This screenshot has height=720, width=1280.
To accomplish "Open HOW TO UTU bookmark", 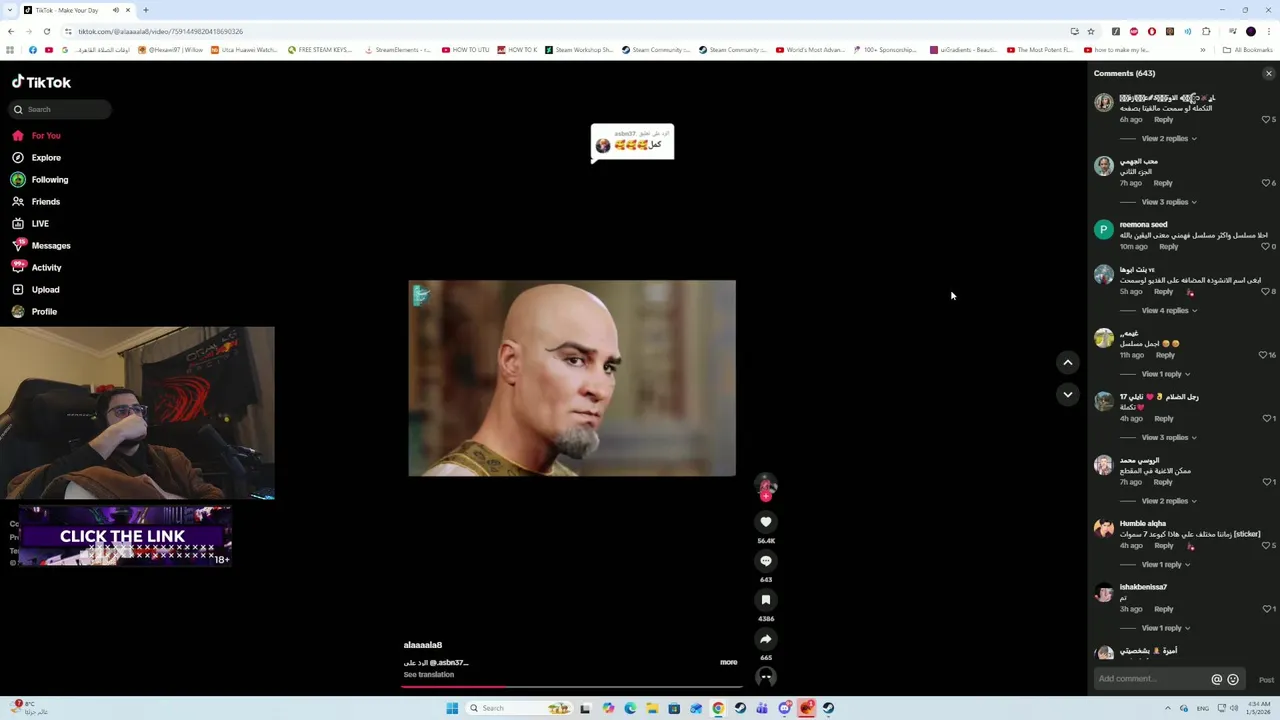I will pyautogui.click(x=465, y=49).
